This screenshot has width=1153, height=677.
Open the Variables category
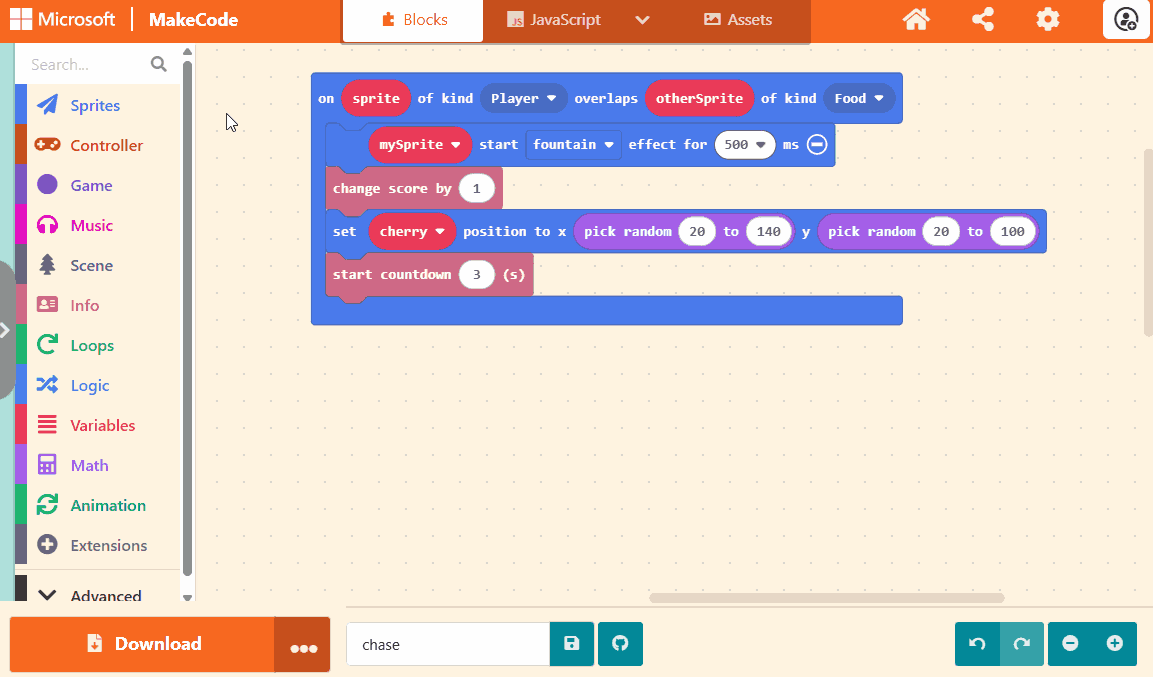click(x=96, y=426)
